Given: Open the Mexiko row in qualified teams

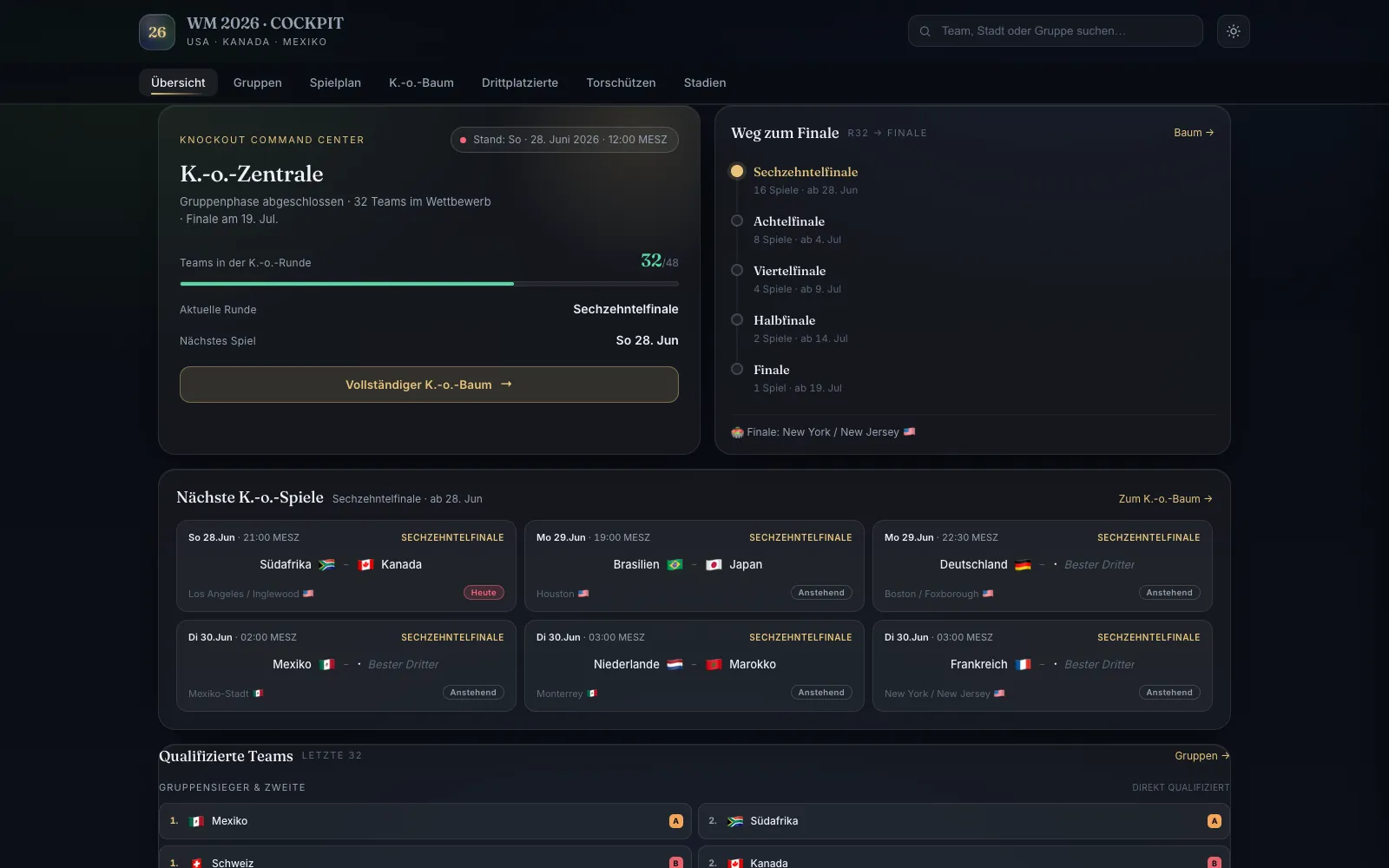Looking at the screenshot, I should [425, 821].
